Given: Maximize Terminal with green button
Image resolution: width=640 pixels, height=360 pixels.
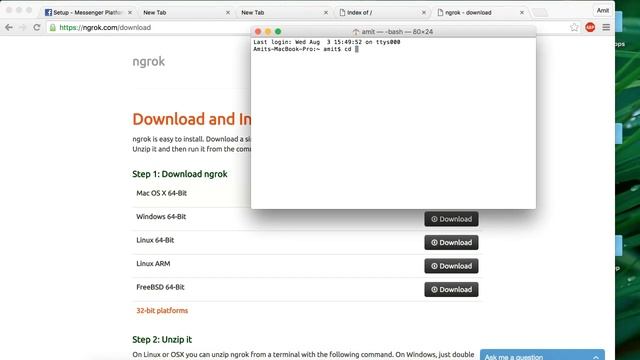Looking at the screenshot, I should [x=278, y=31].
